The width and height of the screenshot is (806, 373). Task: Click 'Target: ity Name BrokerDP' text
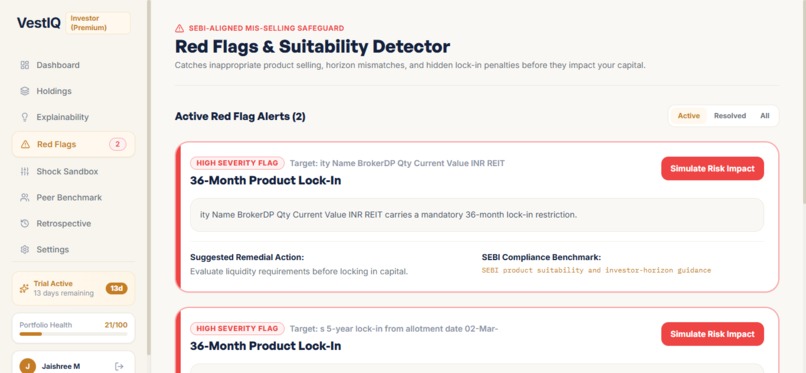[397, 163]
